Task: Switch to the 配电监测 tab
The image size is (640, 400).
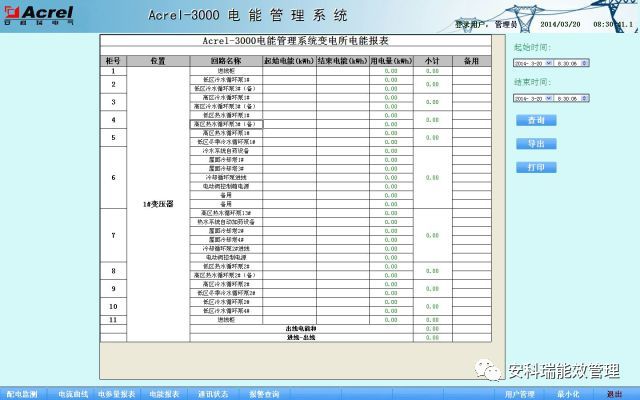Action: tap(22, 394)
